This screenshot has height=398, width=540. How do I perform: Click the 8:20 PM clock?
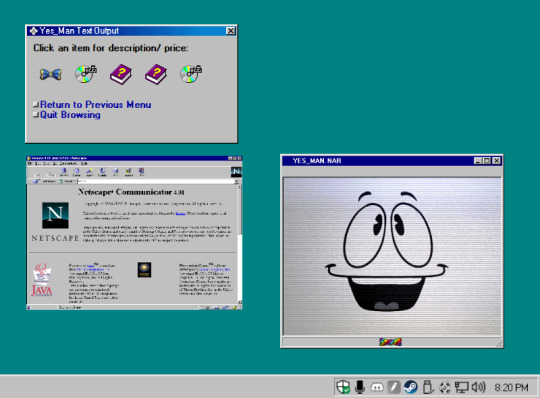511,388
